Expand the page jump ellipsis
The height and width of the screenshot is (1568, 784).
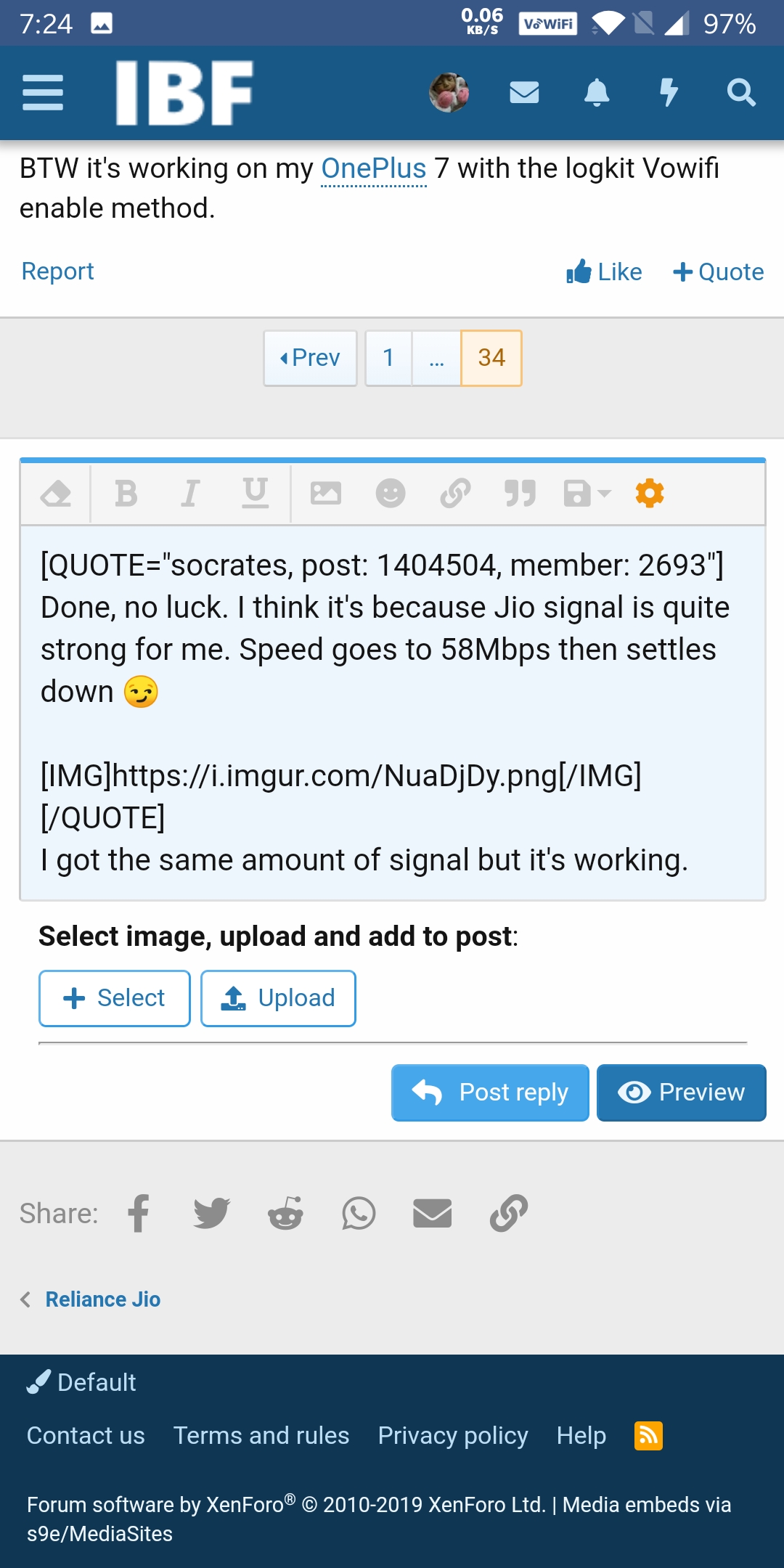[436, 359]
